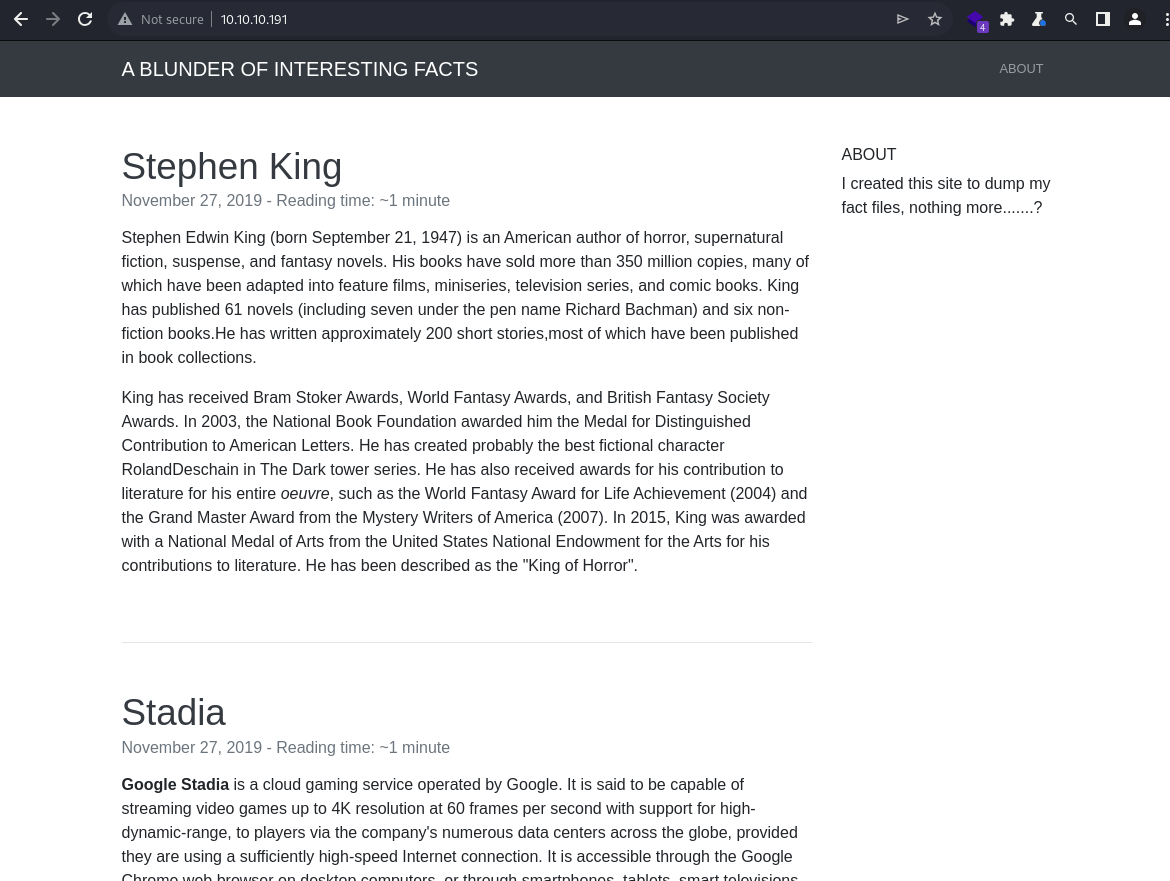Click the ABOUT sidebar heading
The height and width of the screenshot is (881, 1170).
point(869,154)
